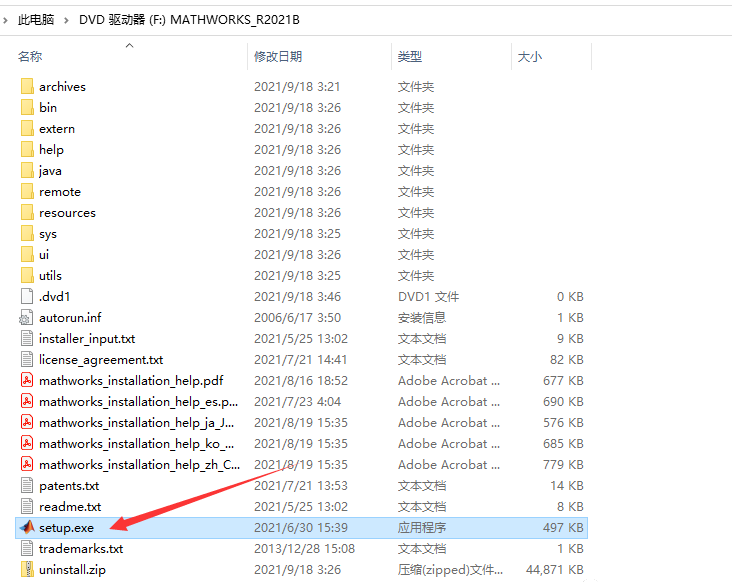Select the java folder row
The image size is (732, 582).
coord(50,170)
